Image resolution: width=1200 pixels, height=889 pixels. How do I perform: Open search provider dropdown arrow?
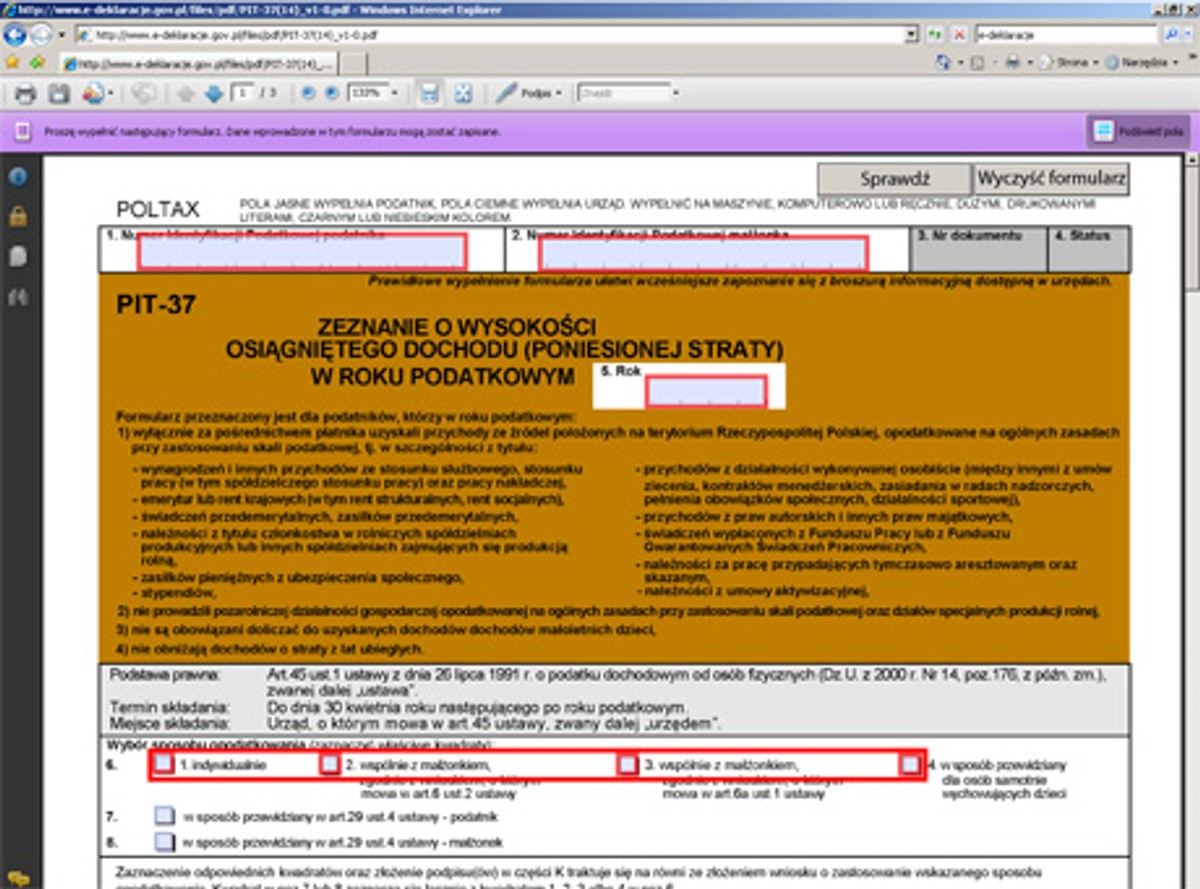(1188, 34)
